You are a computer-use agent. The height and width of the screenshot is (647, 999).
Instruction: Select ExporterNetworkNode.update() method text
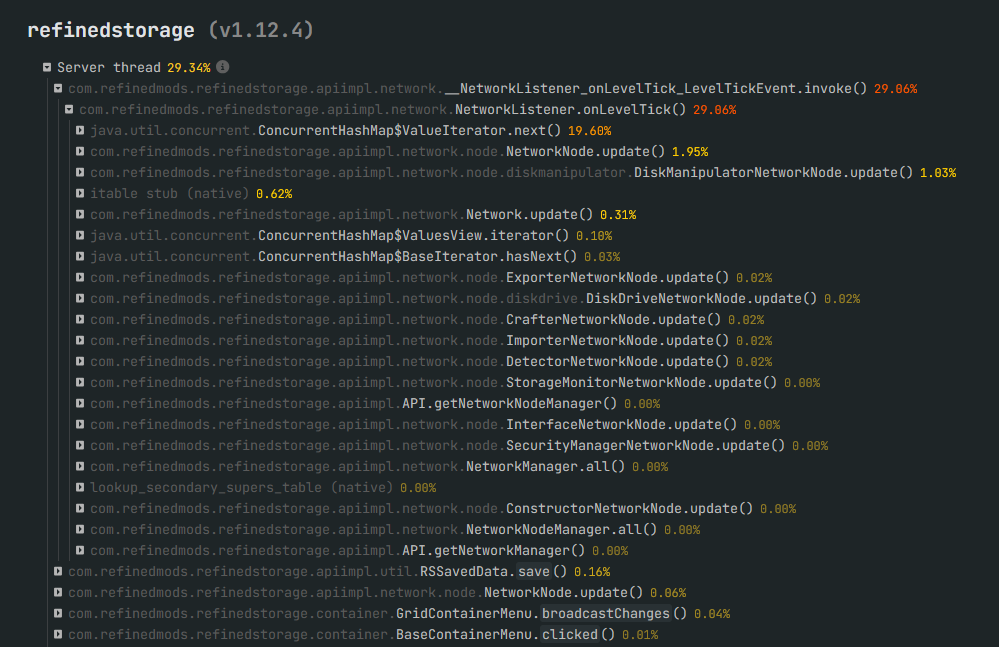[617, 278]
